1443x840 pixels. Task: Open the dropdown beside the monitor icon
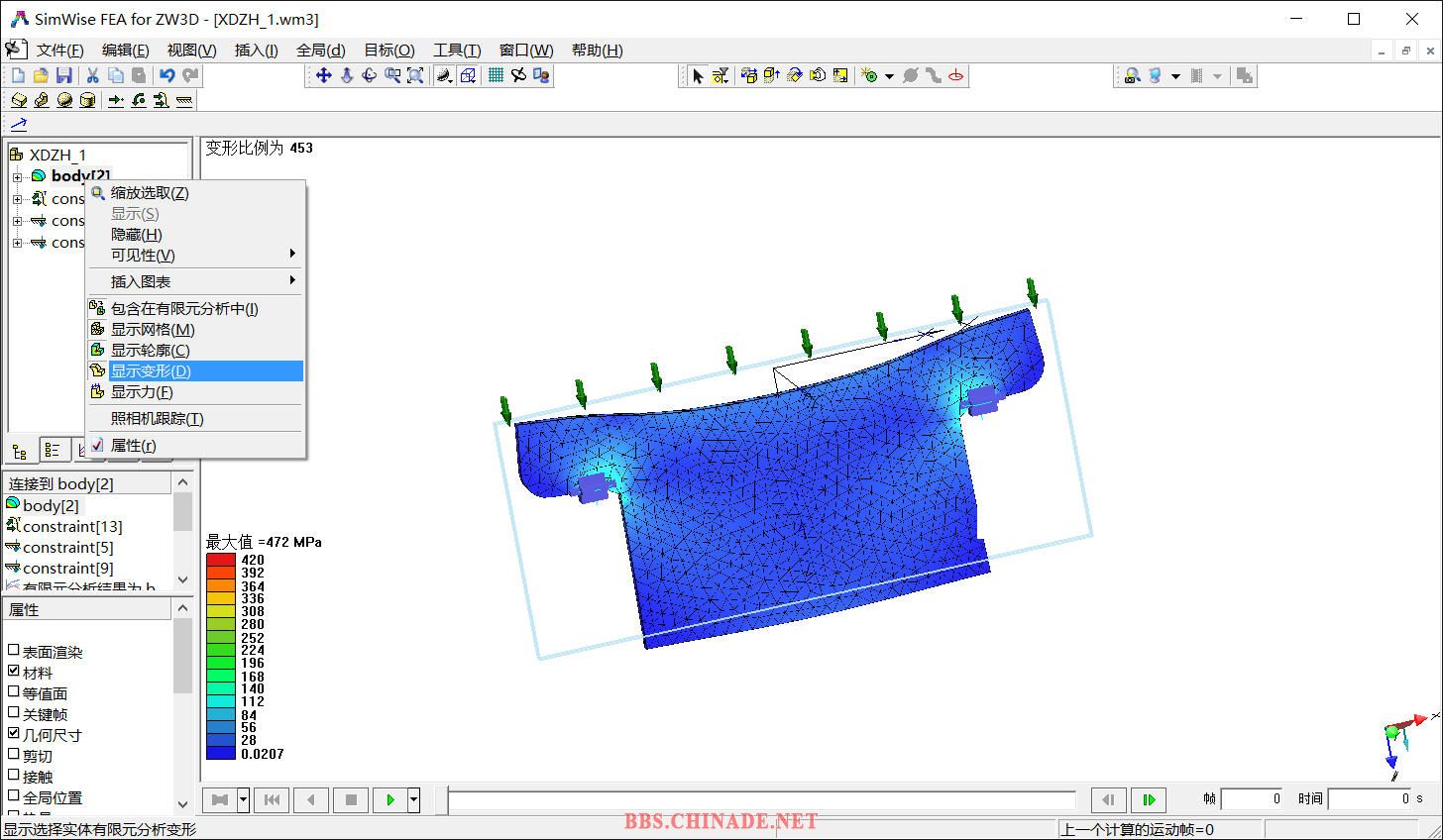click(x=1175, y=75)
